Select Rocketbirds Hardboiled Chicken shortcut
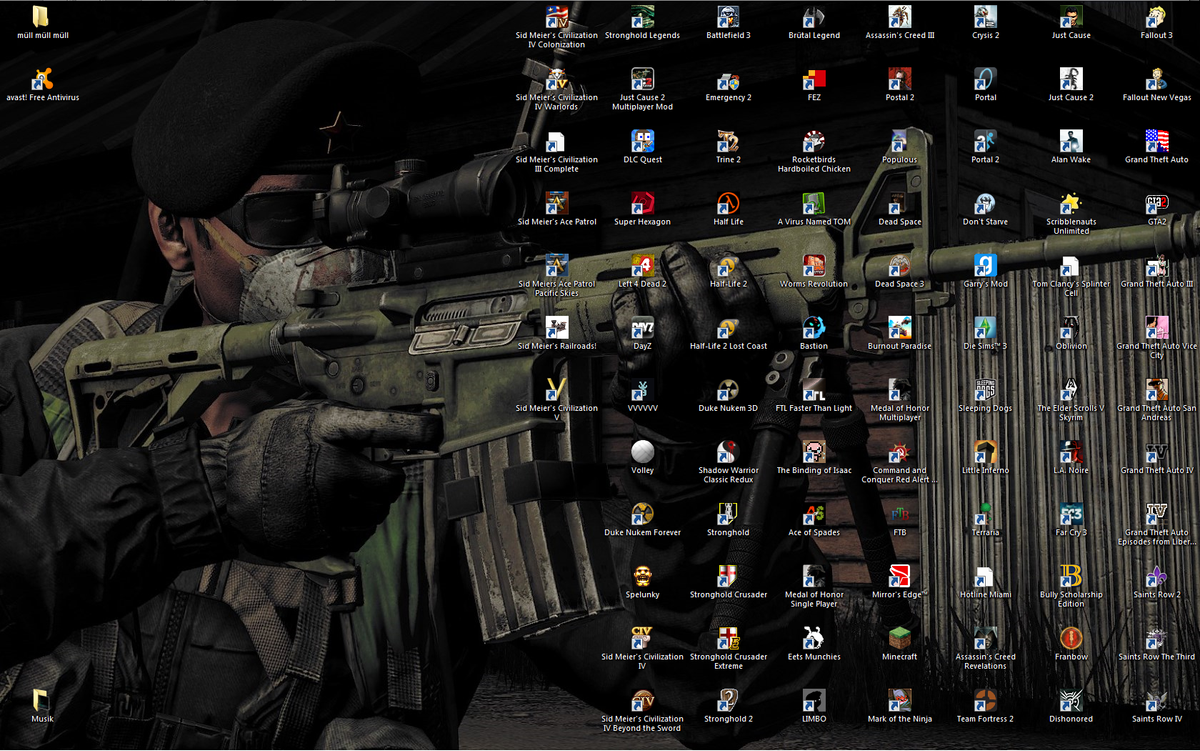Screen dimensions: 1200x751 [814, 141]
